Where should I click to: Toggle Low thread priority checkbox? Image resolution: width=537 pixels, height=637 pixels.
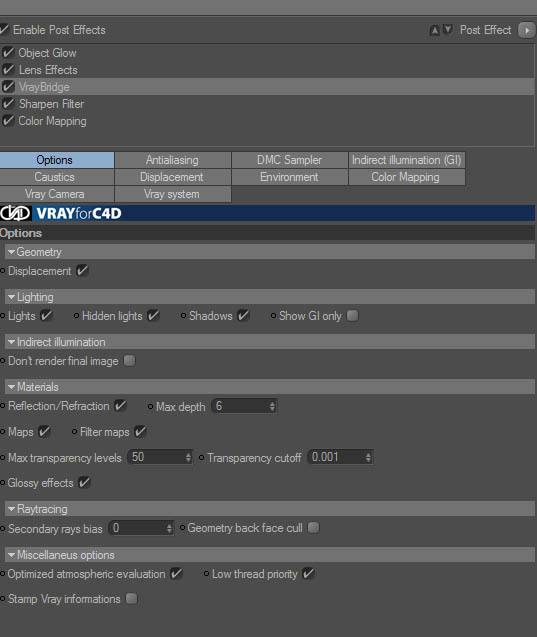[308, 574]
